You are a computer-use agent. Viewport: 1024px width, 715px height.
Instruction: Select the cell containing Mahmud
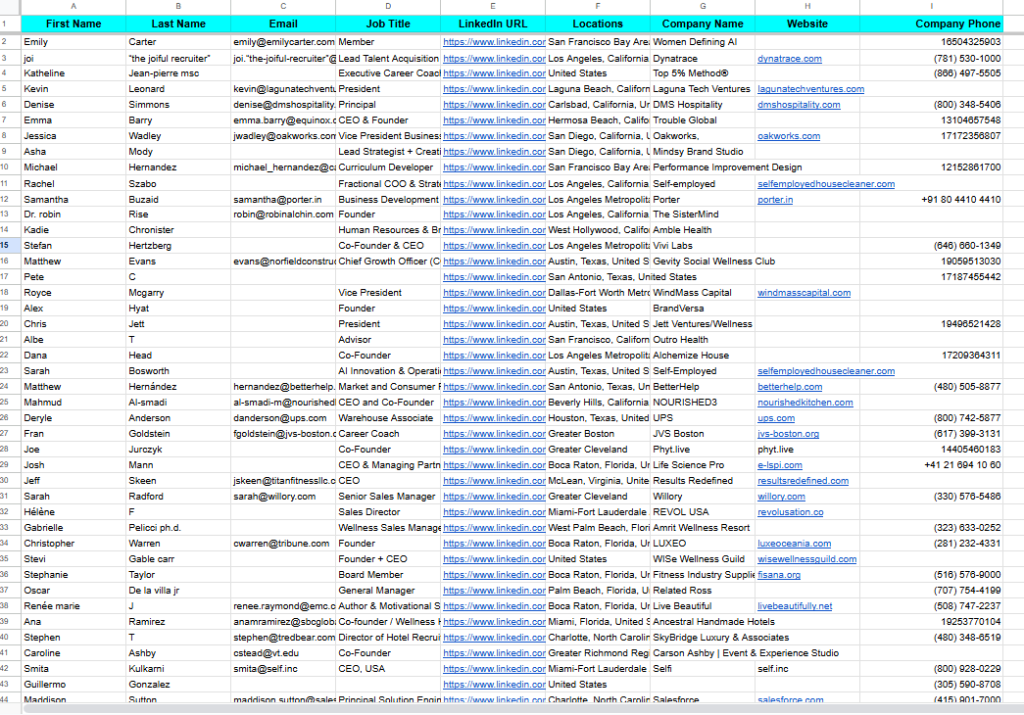[x=73, y=402]
